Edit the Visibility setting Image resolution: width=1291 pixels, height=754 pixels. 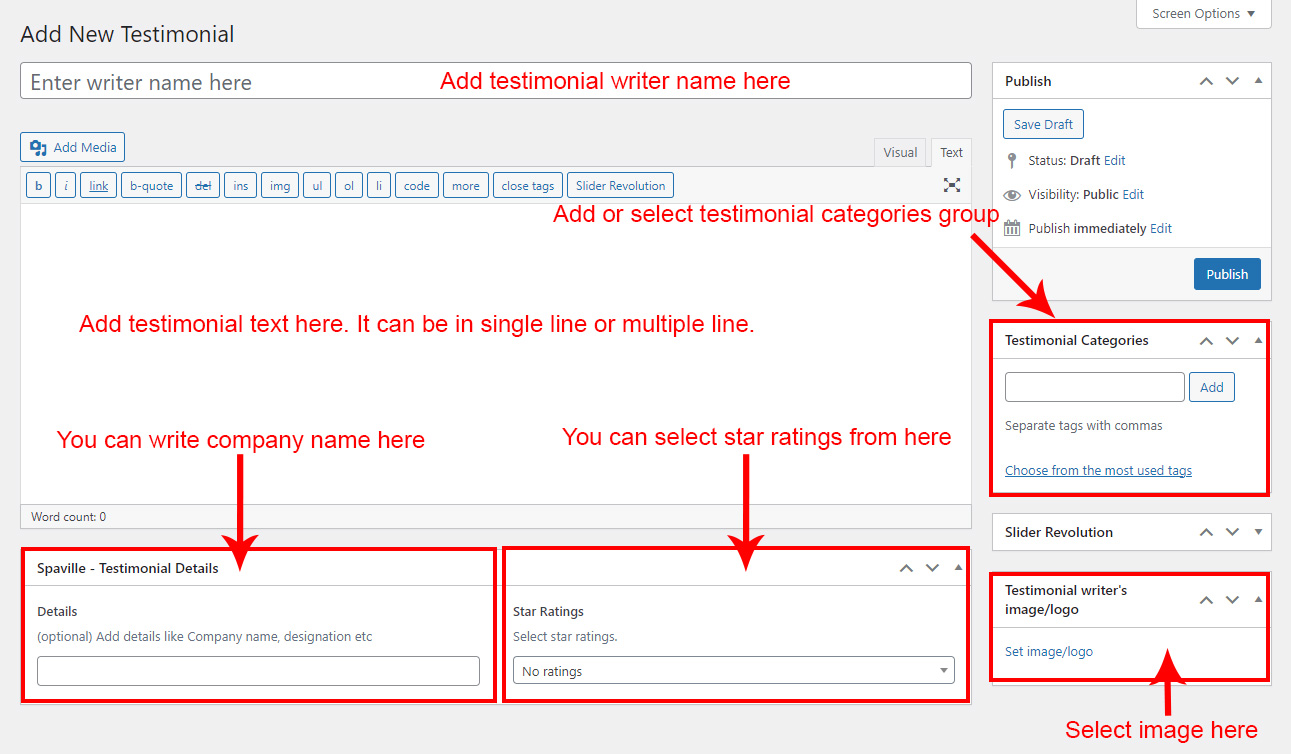[1133, 195]
